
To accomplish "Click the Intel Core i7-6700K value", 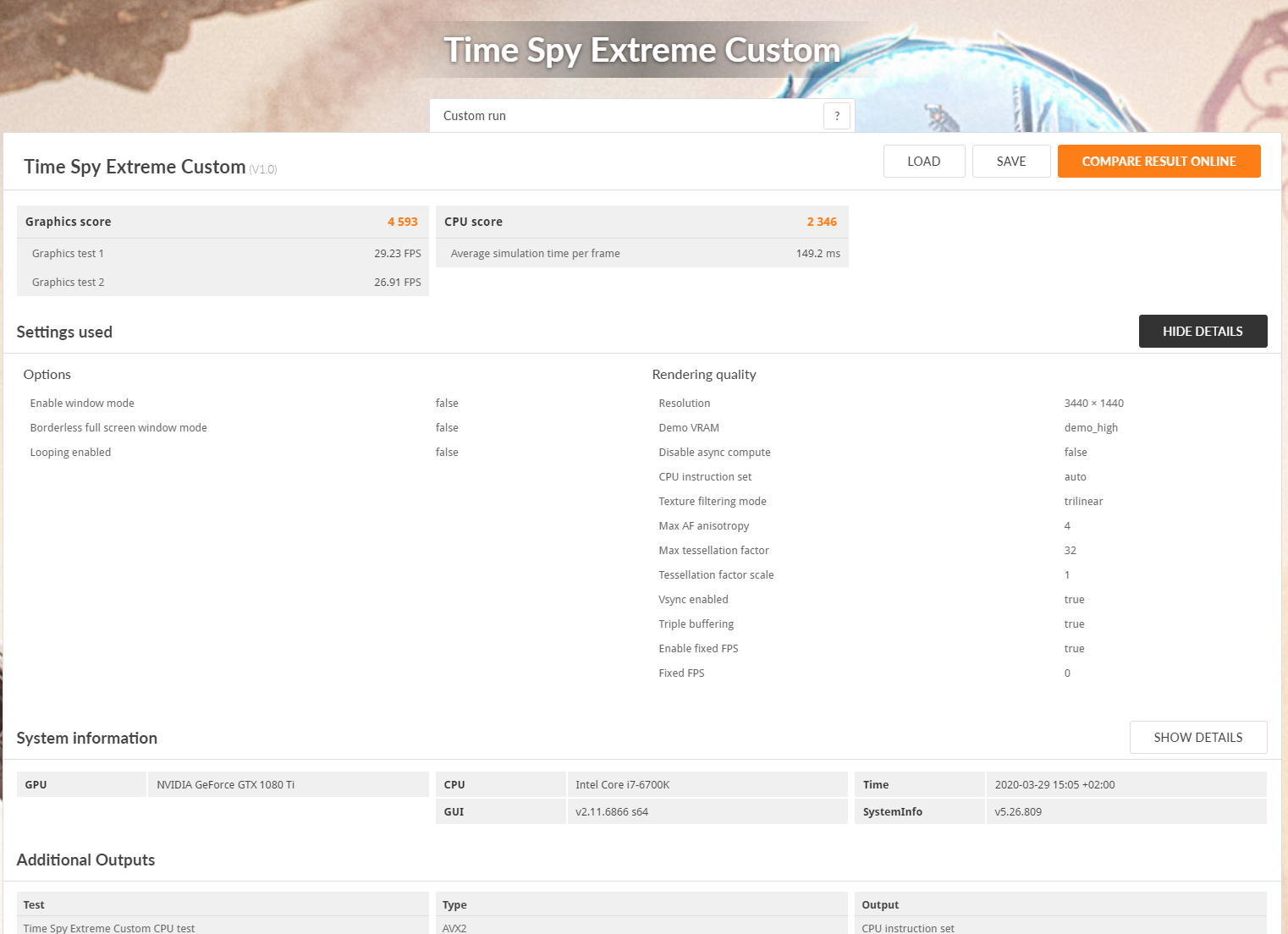I will (x=622, y=785).
